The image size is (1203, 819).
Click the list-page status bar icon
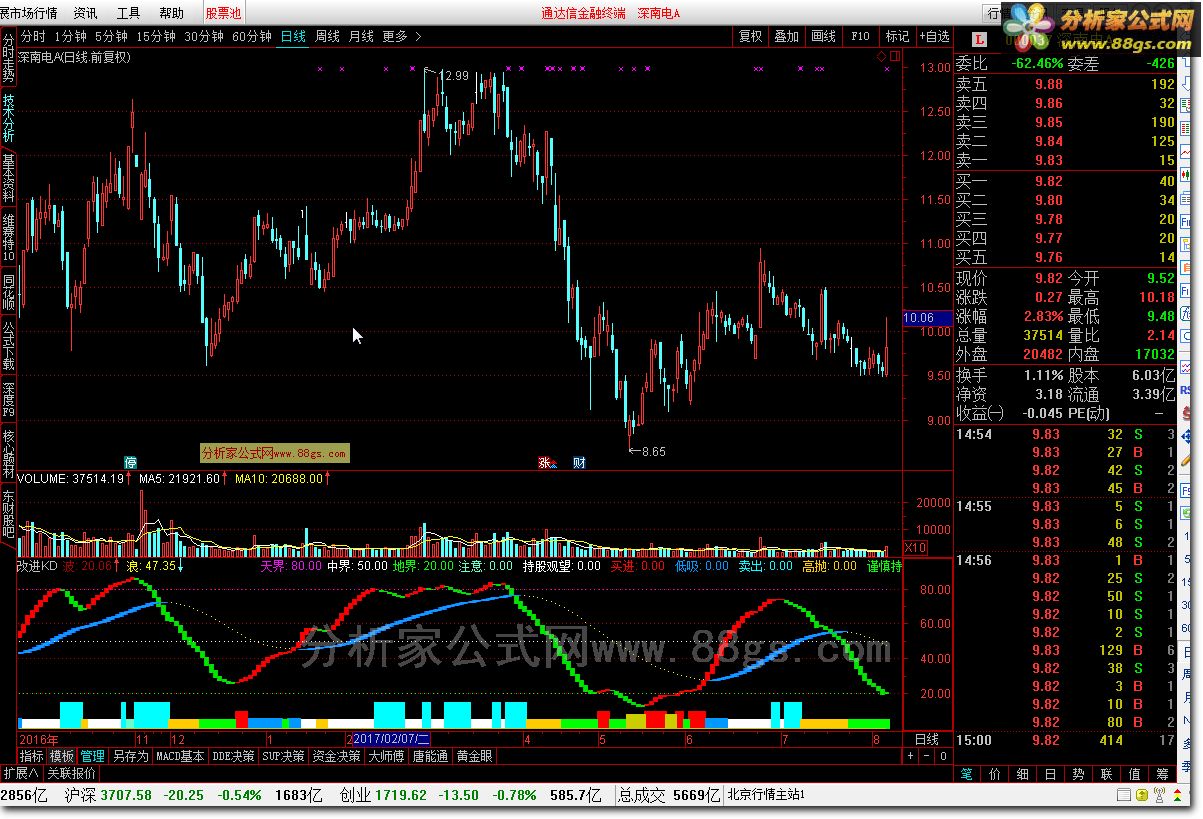1125,796
